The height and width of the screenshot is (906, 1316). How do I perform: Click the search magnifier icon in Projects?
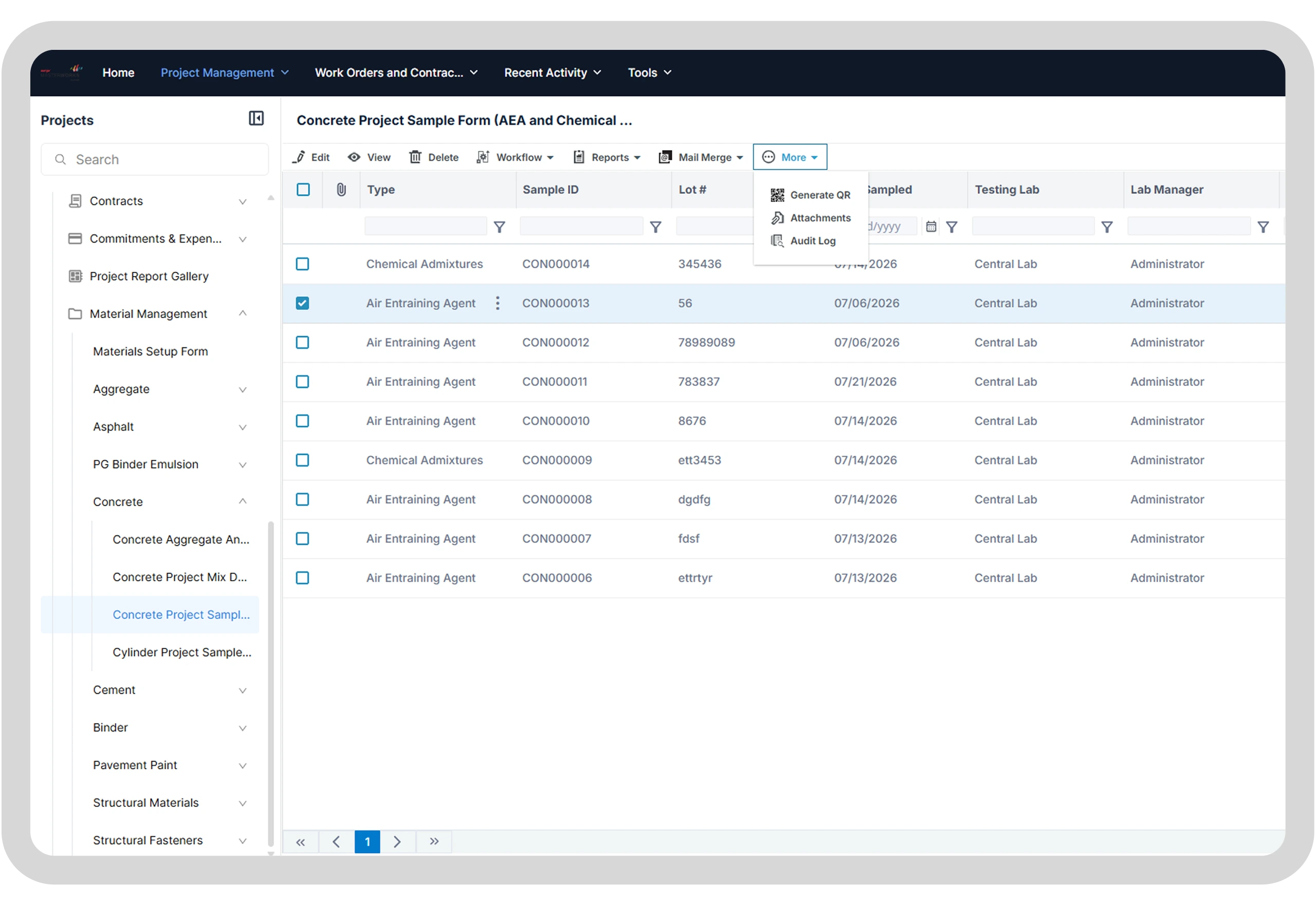60,159
